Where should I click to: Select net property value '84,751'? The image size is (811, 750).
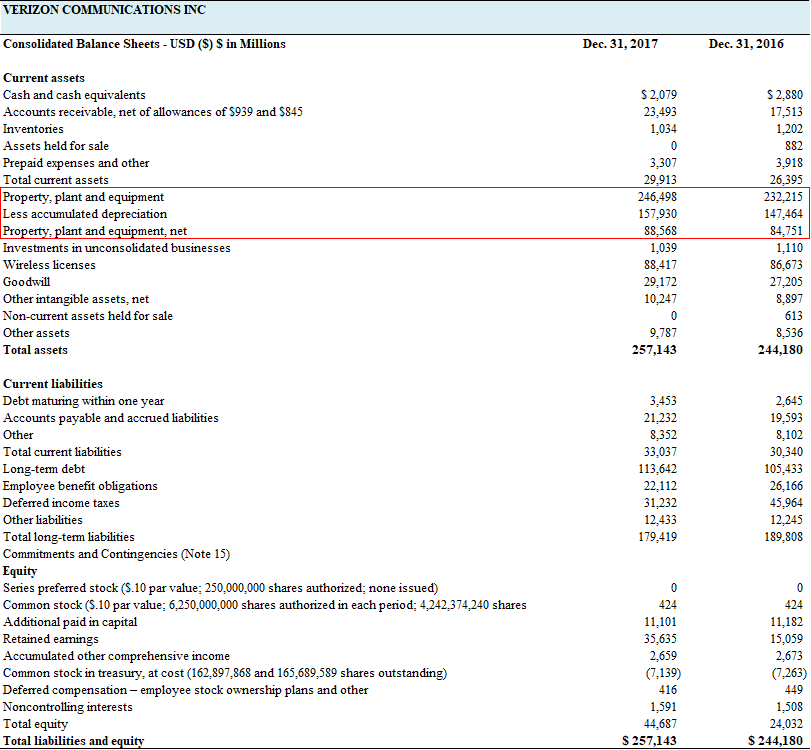point(787,231)
